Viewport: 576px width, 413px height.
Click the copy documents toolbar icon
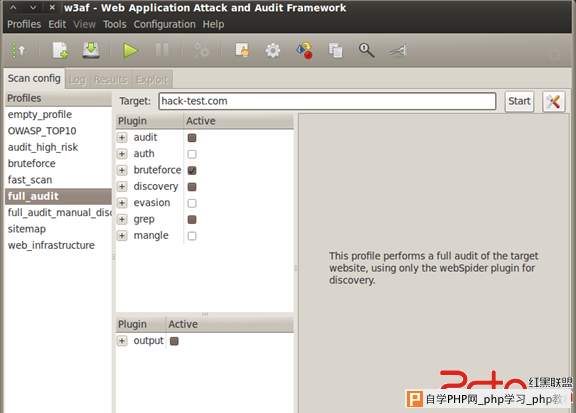tap(335, 50)
